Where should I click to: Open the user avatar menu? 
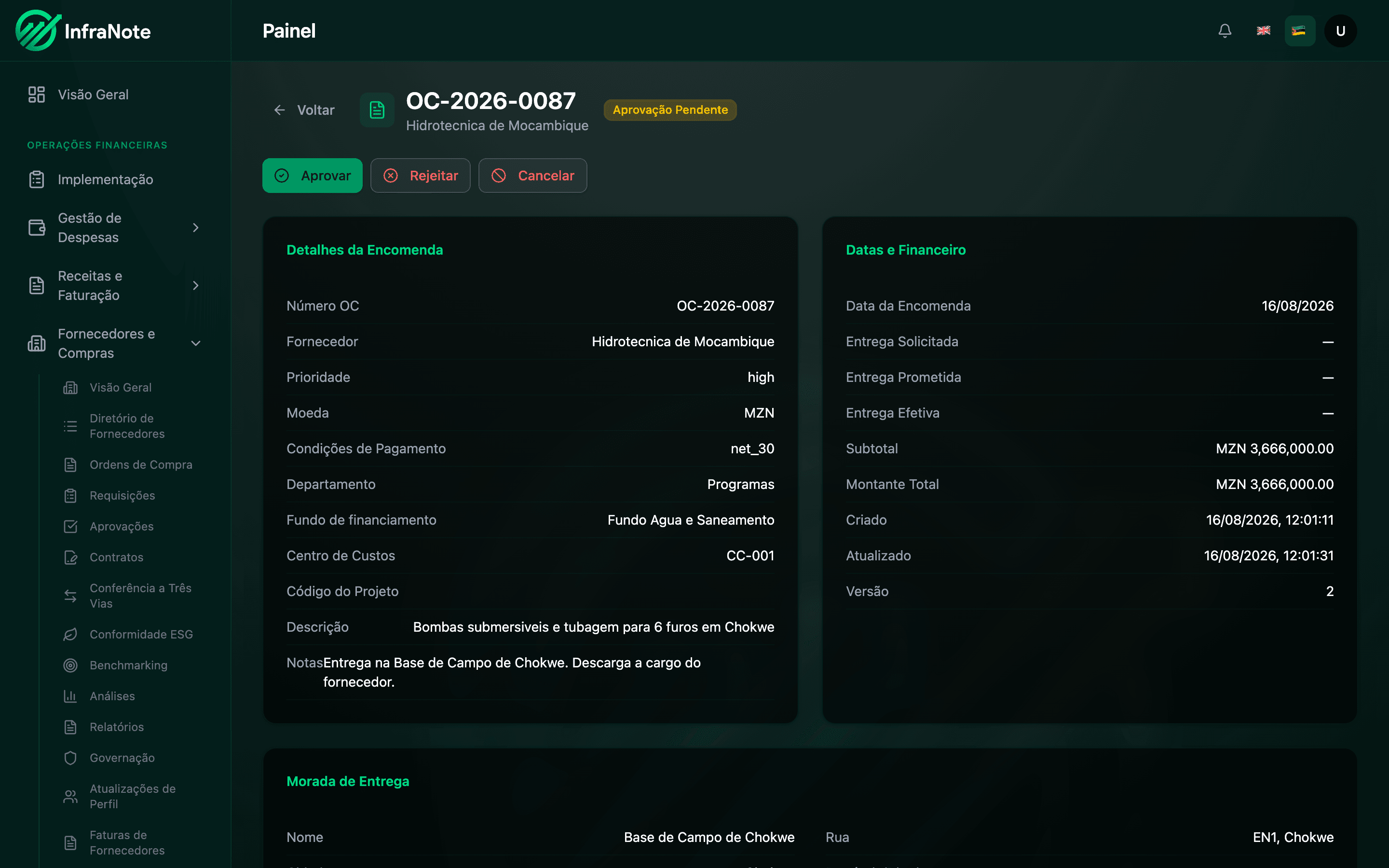pyautogui.click(x=1340, y=31)
